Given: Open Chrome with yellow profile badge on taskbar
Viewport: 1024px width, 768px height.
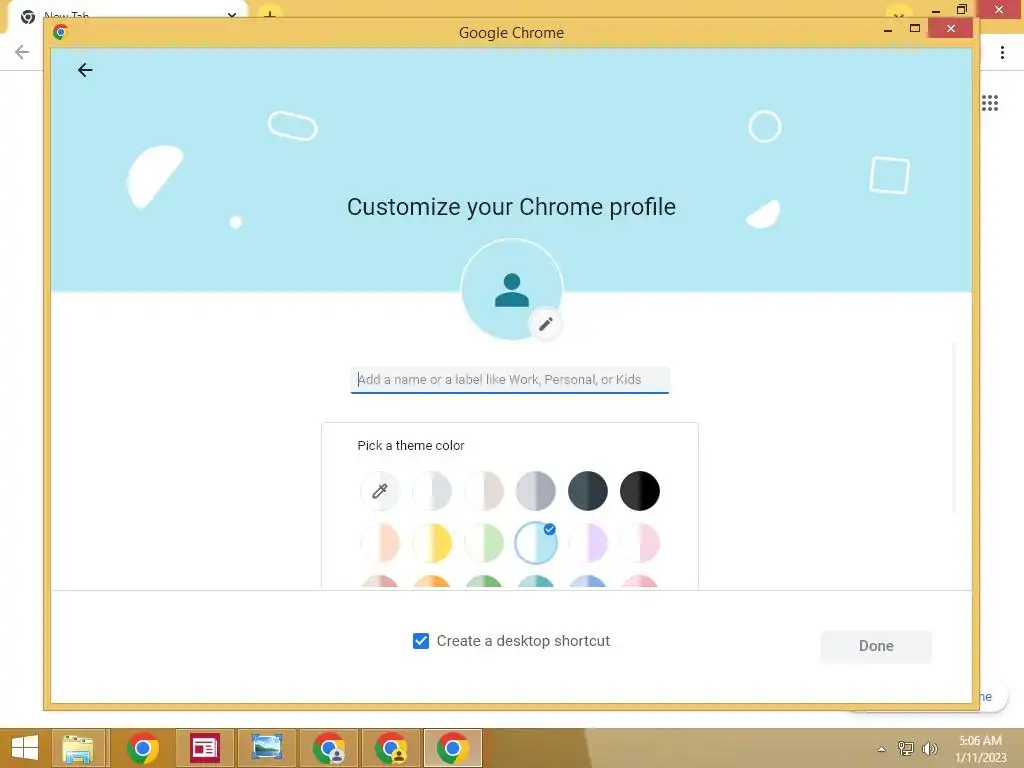Looking at the screenshot, I should pos(391,748).
